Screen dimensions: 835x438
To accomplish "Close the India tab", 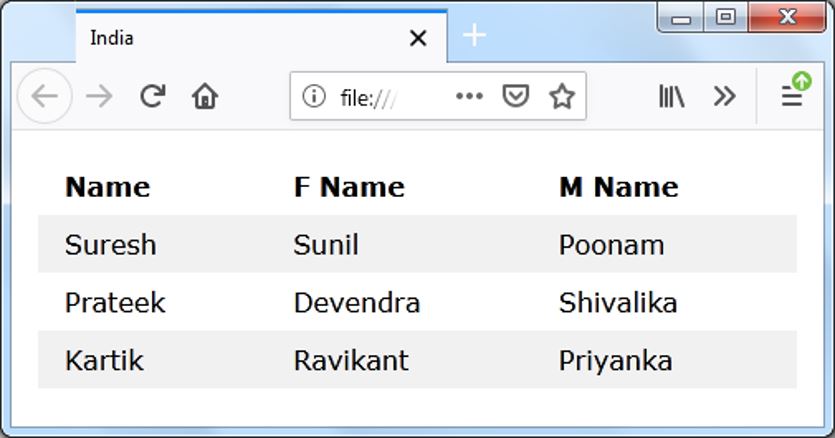I will [x=418, y=38].
